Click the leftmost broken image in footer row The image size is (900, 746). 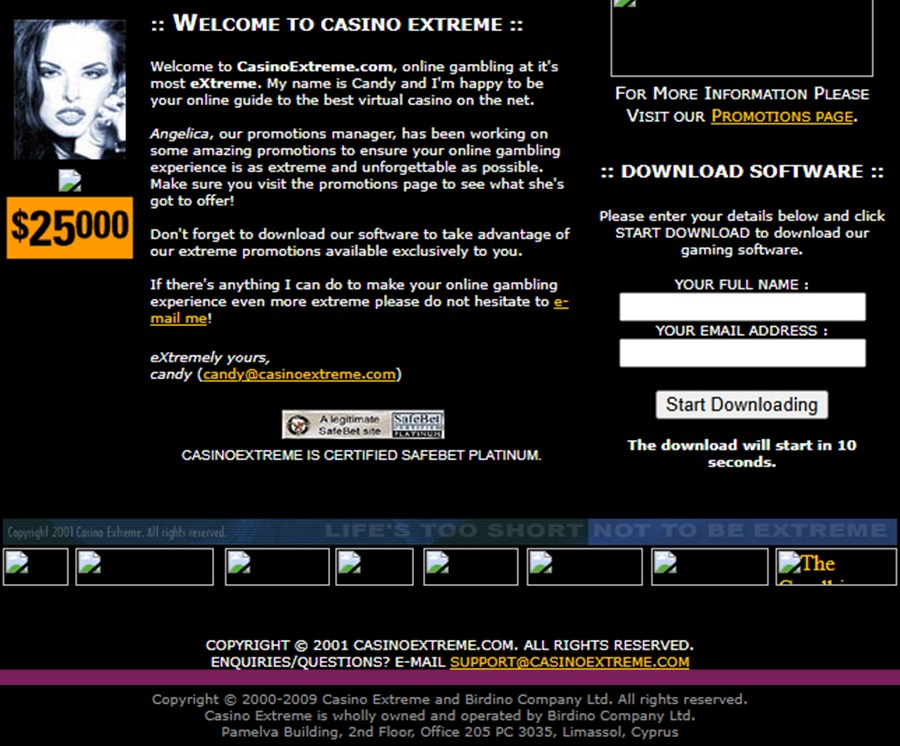point(36,567)
